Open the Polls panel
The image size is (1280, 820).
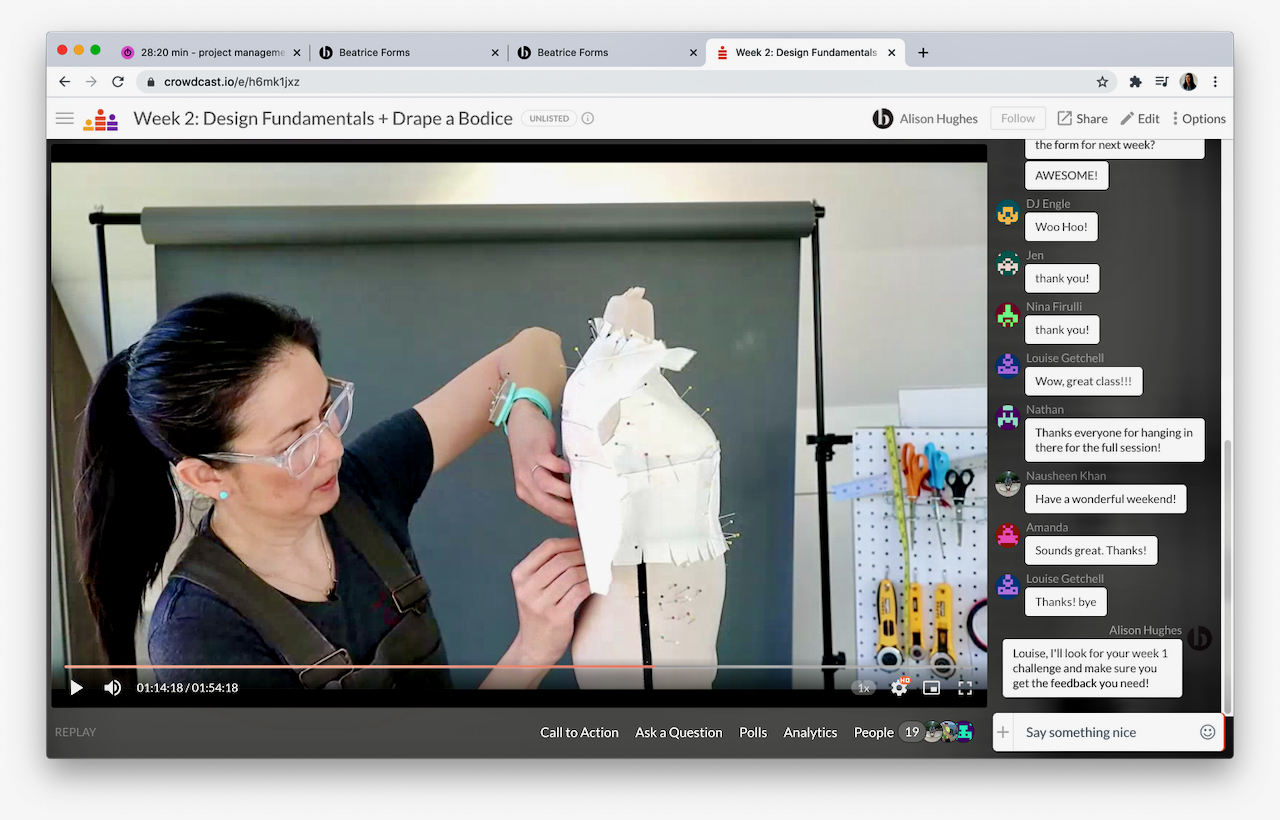pos(753,732)
